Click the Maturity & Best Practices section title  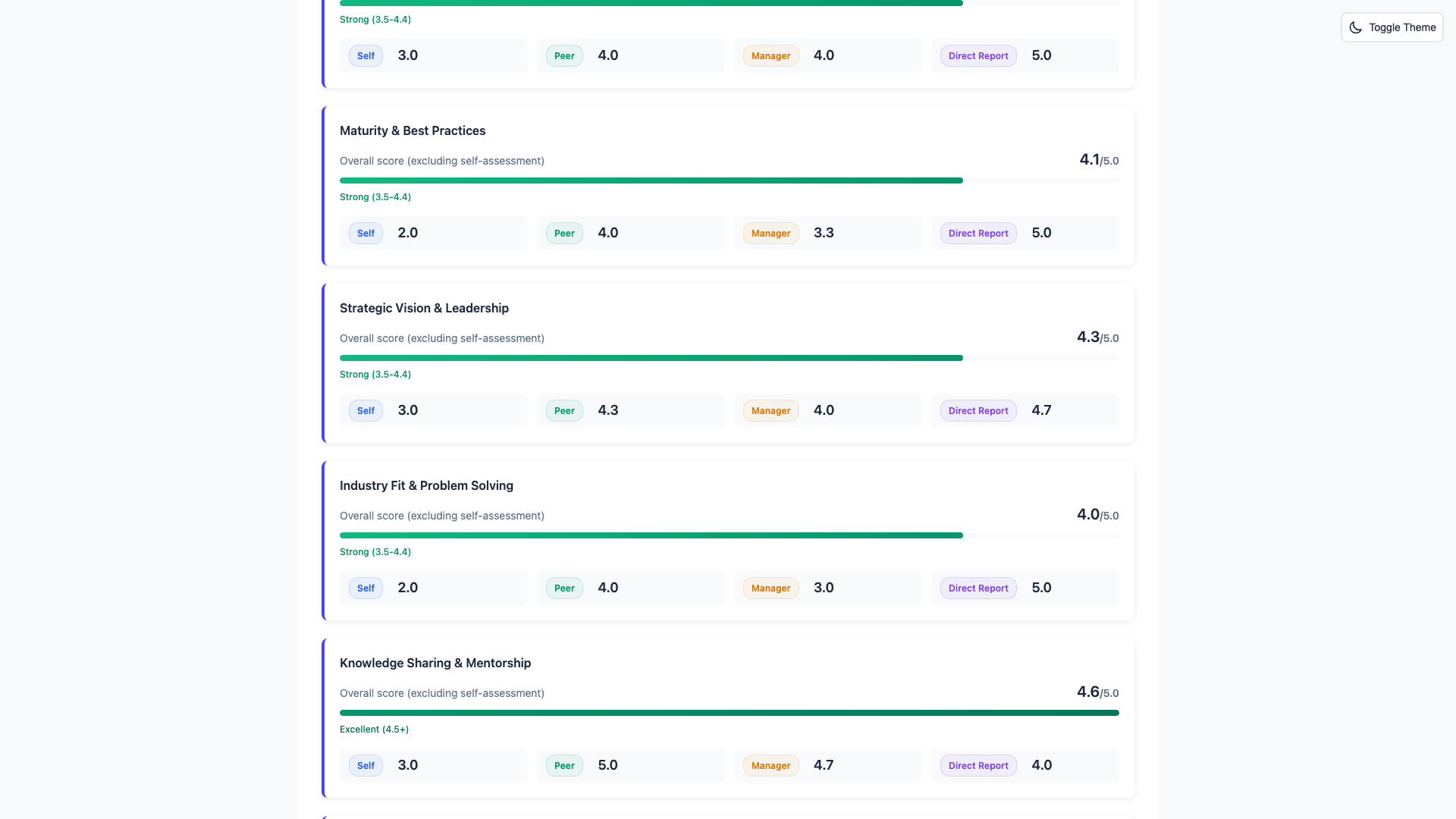tap(413, 130)
